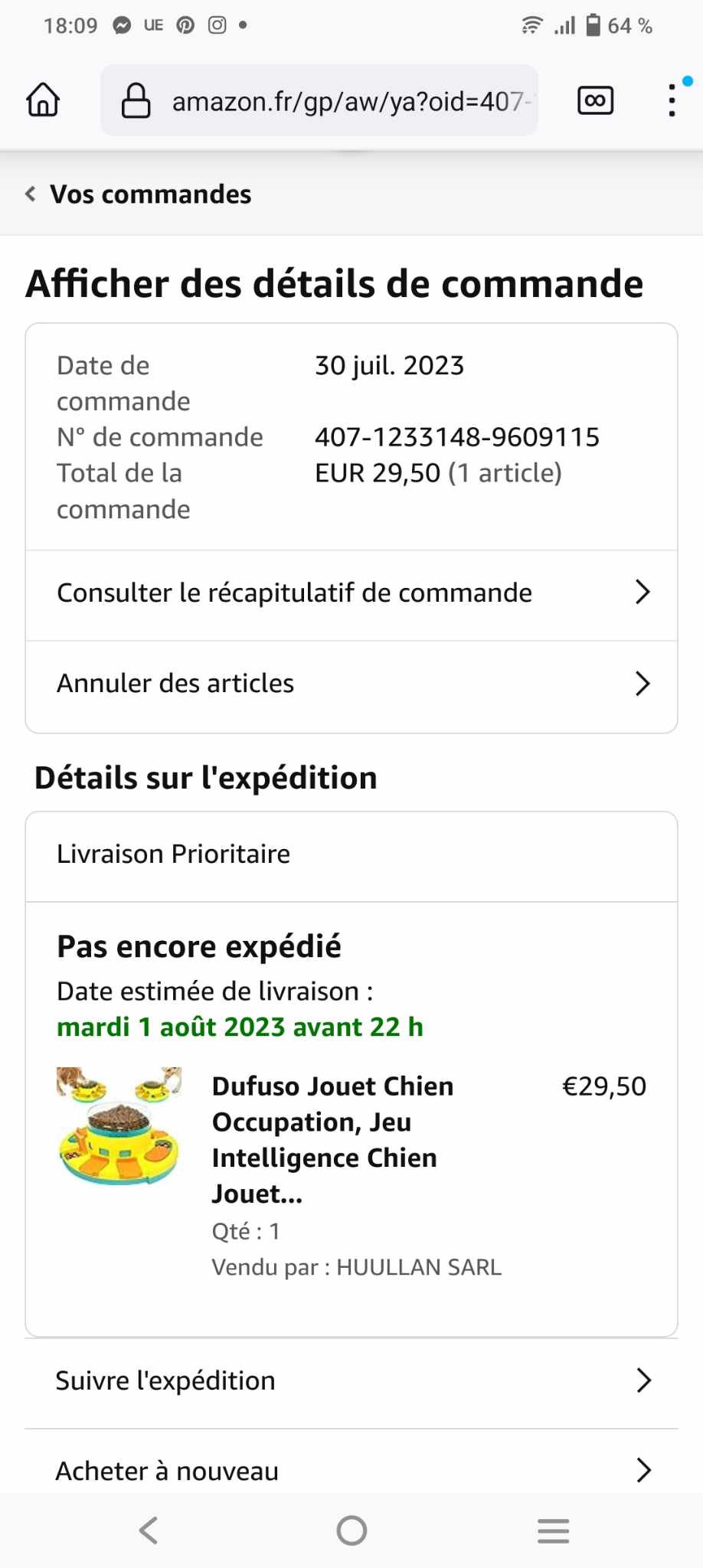Open Consulter le récapitulatif de commande

click(295, 593)
